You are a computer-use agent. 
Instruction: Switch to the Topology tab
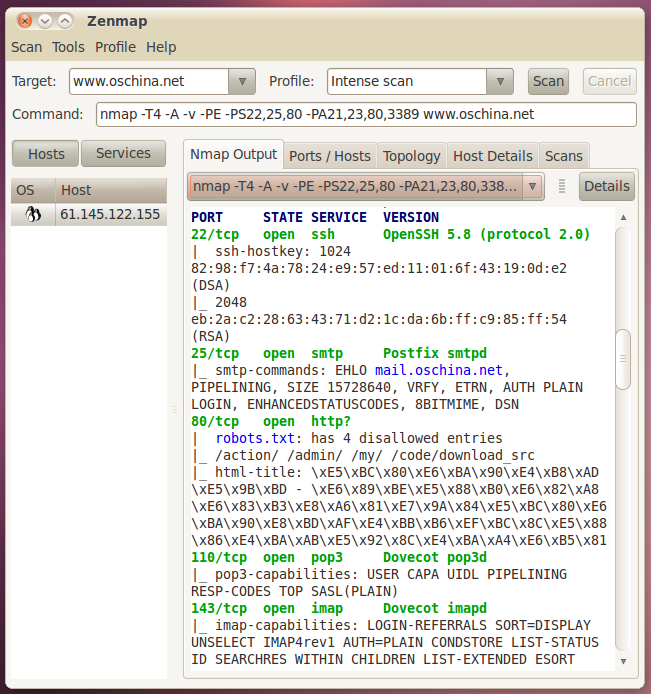(x=412, y=156)
